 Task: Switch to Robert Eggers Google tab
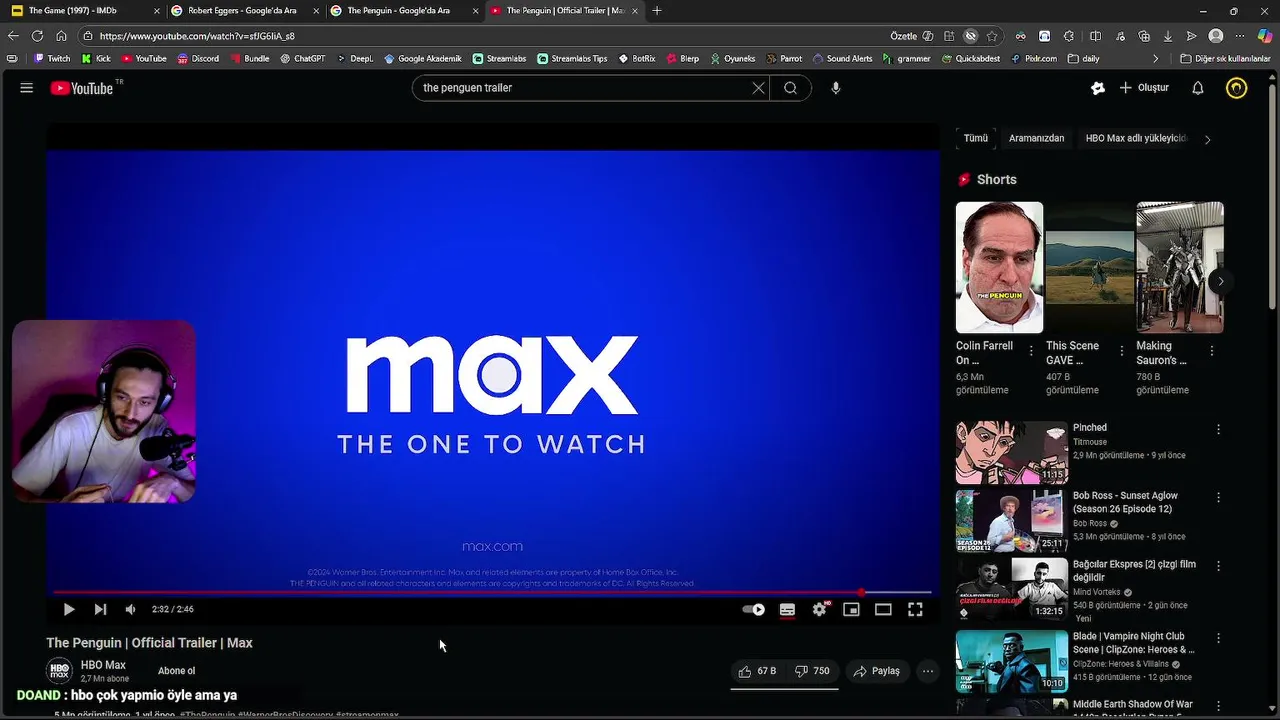243,11
